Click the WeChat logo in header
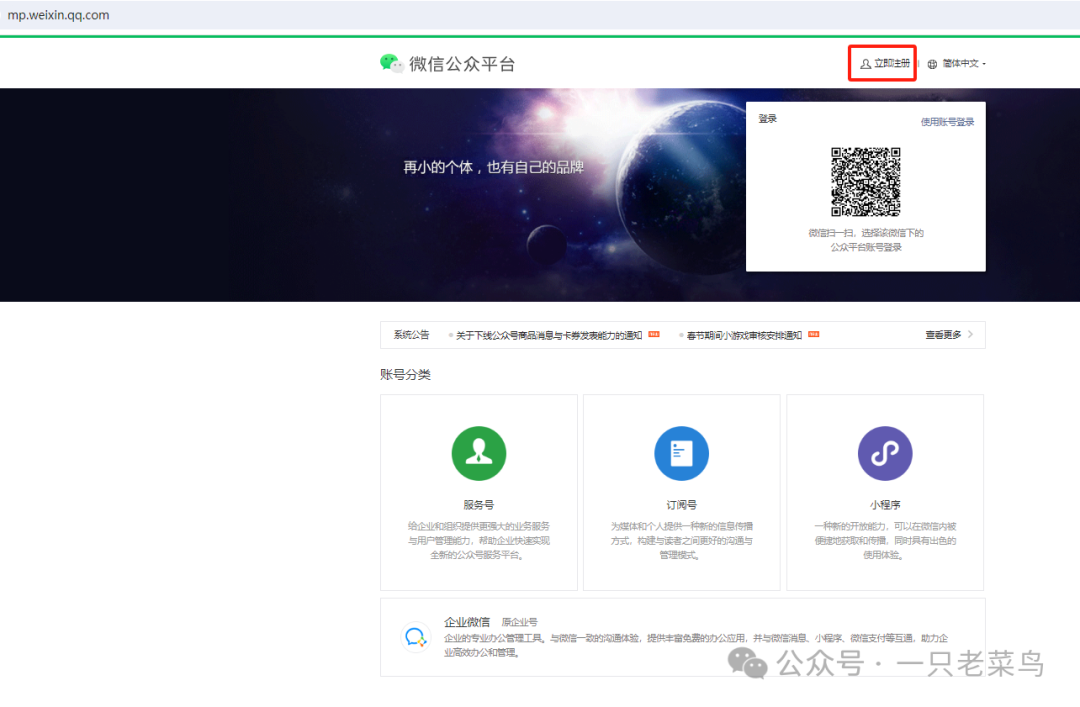 tap(391, 64)
